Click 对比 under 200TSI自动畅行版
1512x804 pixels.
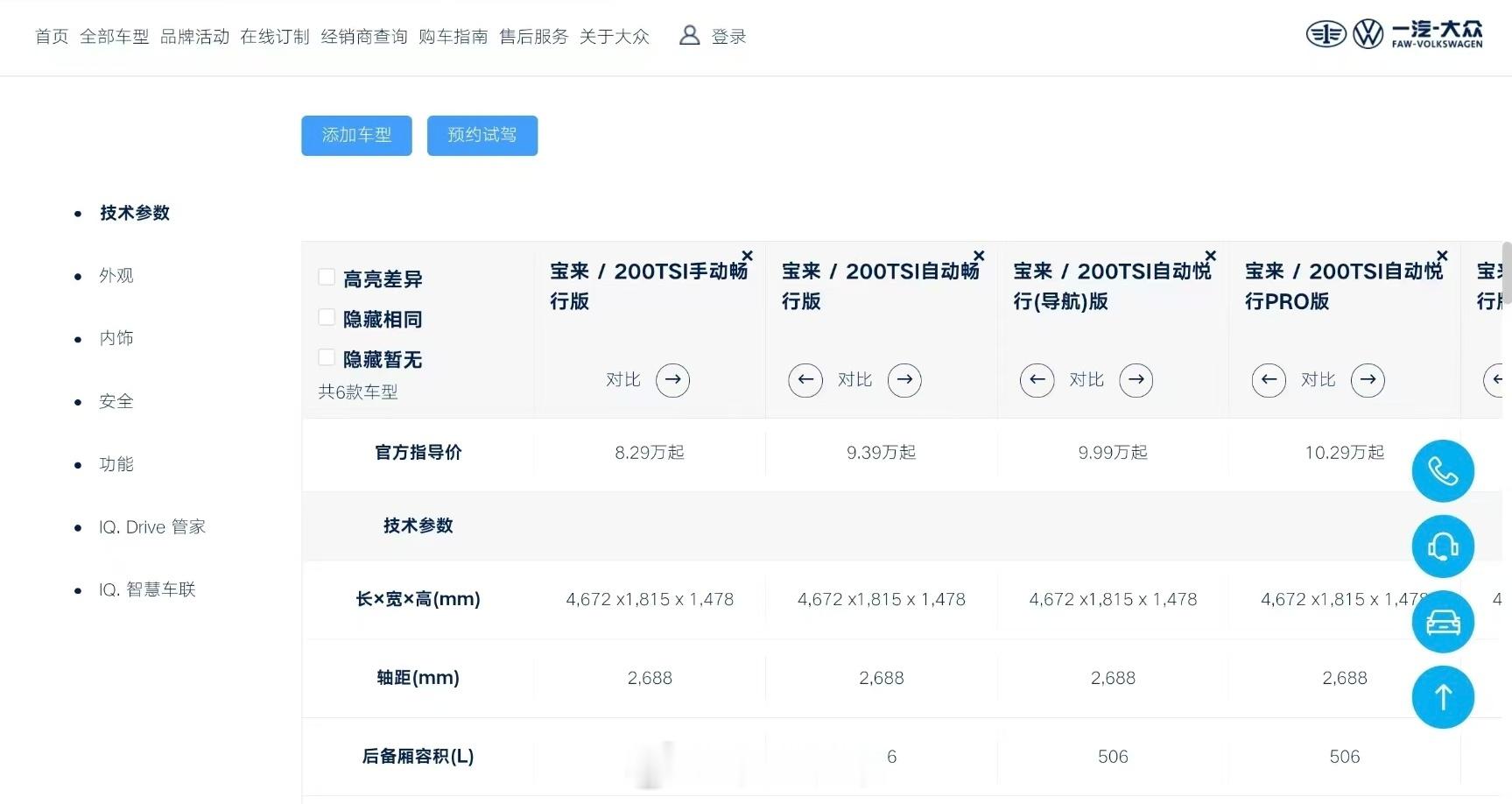[855, 380]
